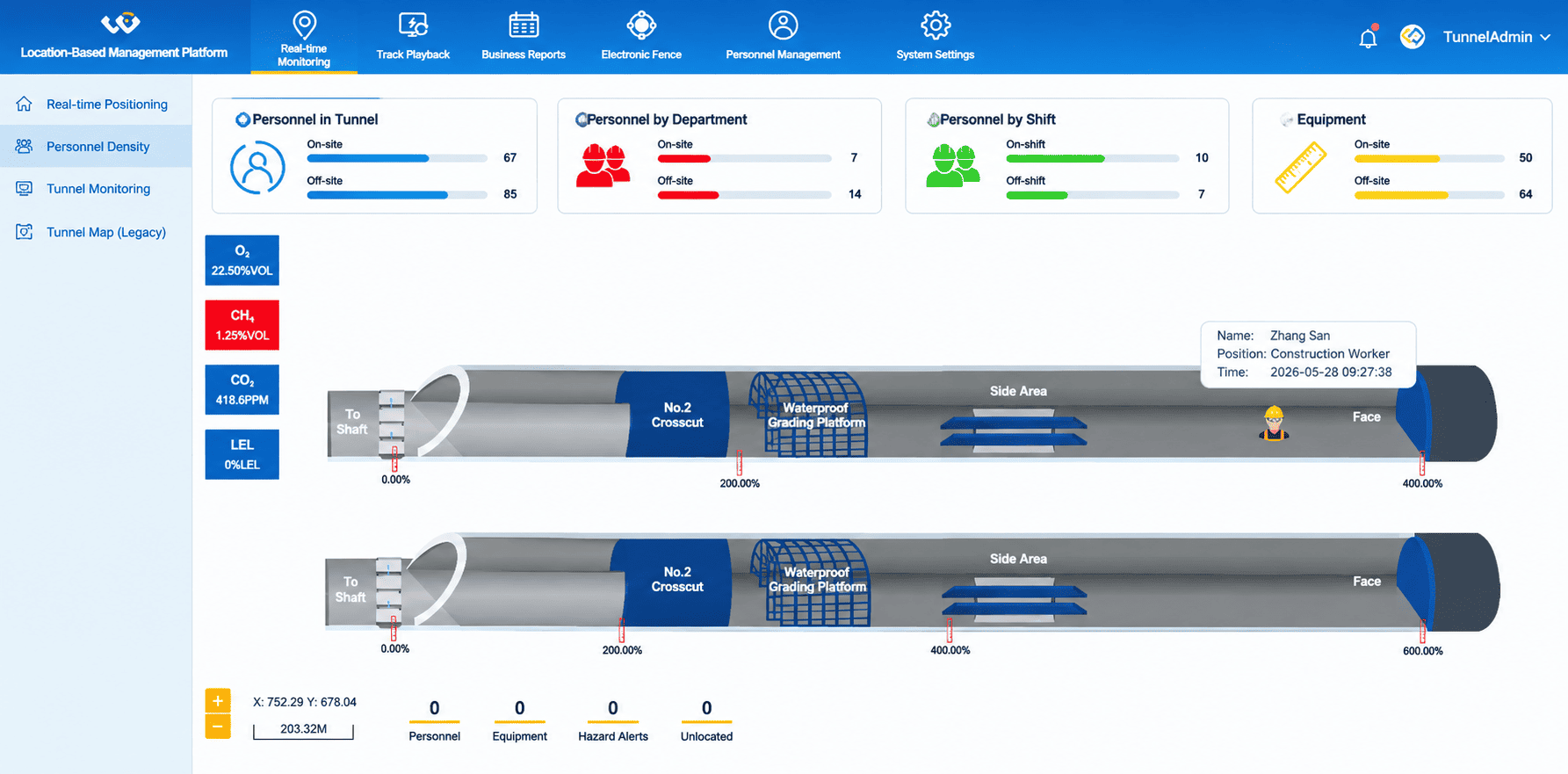Click the red CH₄ 1.25%VOL alert tile
Image resolution: width=1568 pixels, height=774 pixels.
(242, 325)
